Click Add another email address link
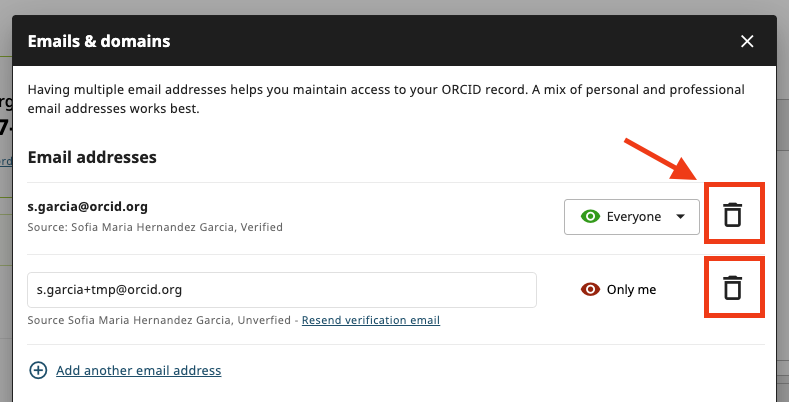 (x=138, y=370)
